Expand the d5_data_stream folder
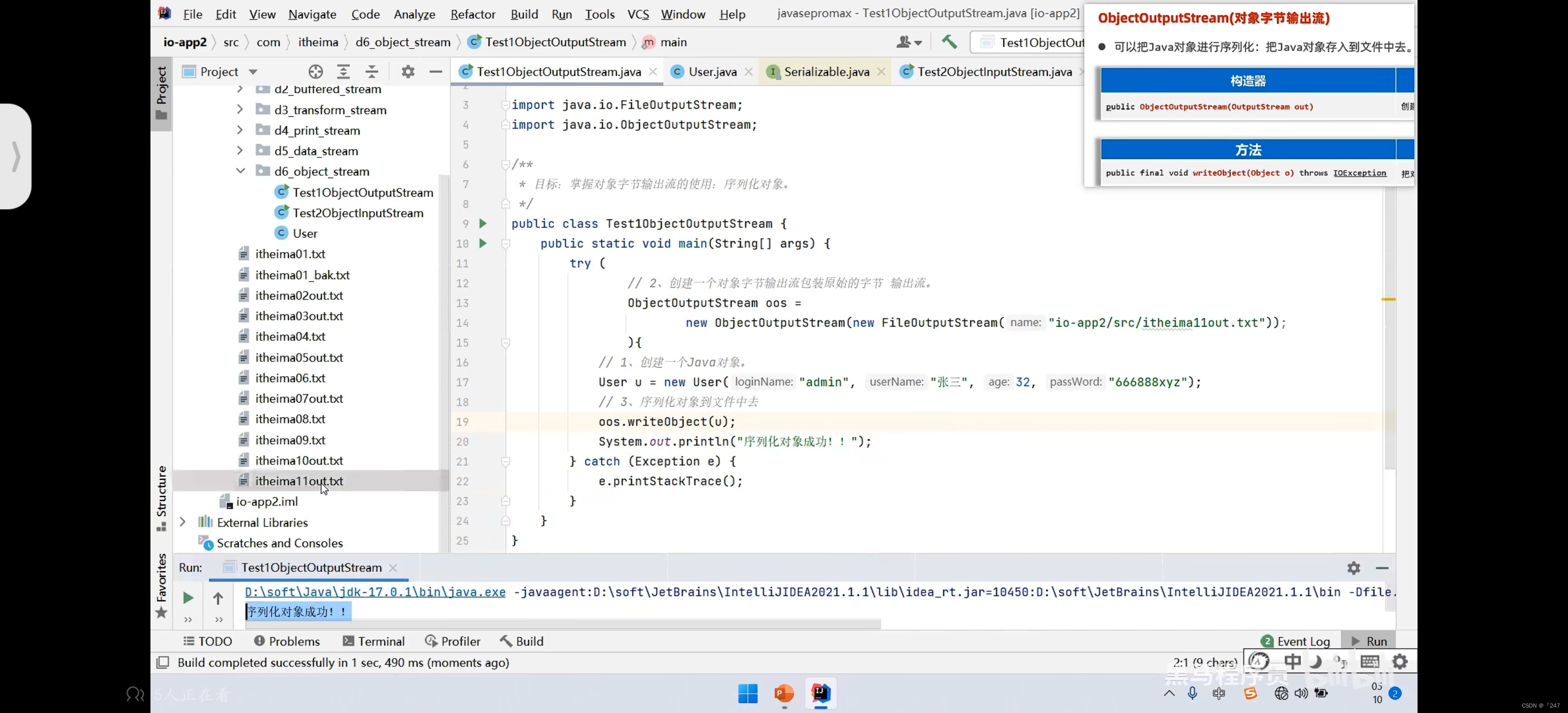This screenshot has width=1568, height=713. [x=240, y=151]
